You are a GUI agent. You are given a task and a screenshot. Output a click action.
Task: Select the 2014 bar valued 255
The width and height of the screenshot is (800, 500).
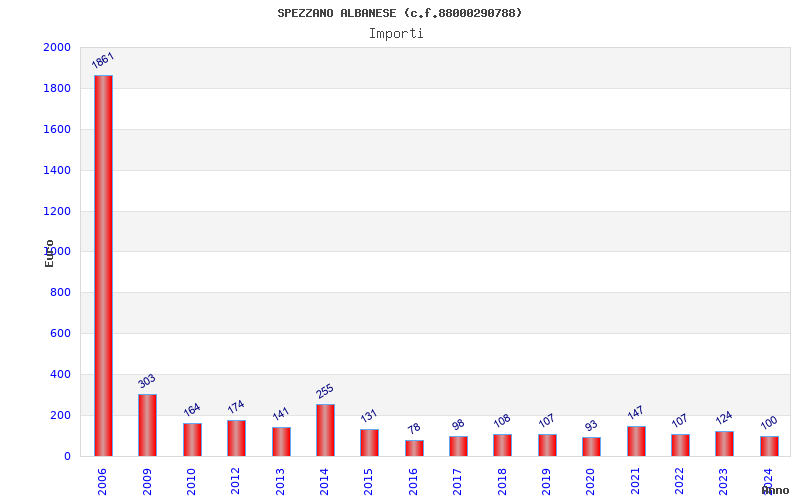(x=326, y=430)
